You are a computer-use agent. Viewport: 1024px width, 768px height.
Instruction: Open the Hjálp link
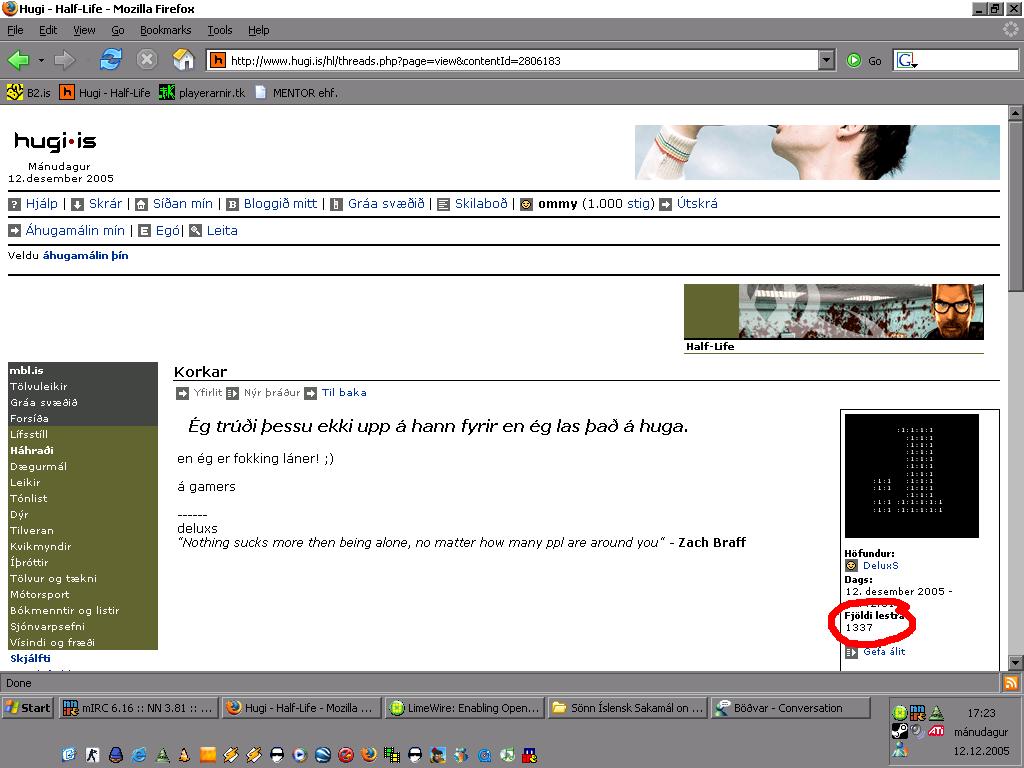click(41, 204)
